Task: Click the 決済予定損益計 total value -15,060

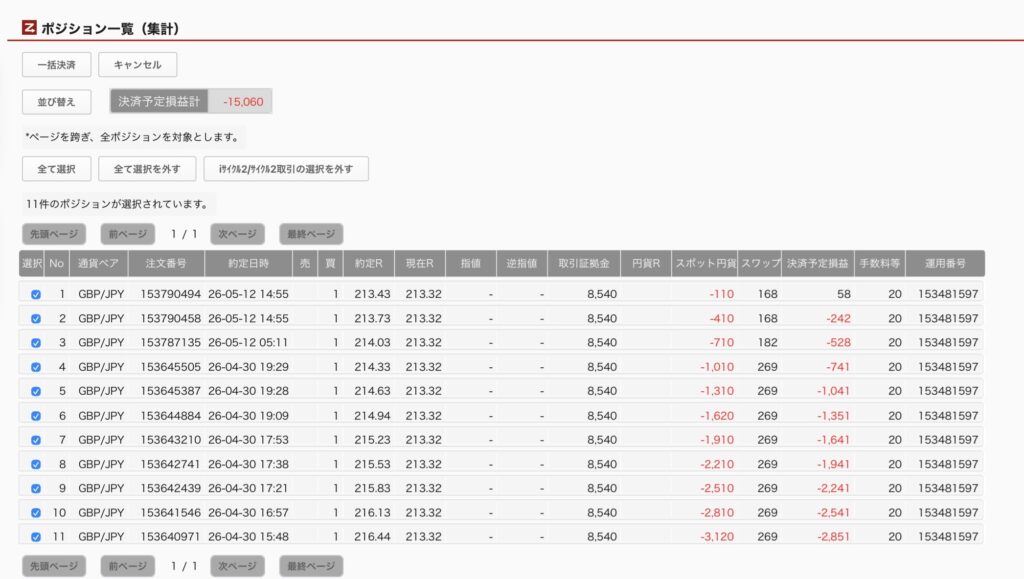Action: pos(243,102)
